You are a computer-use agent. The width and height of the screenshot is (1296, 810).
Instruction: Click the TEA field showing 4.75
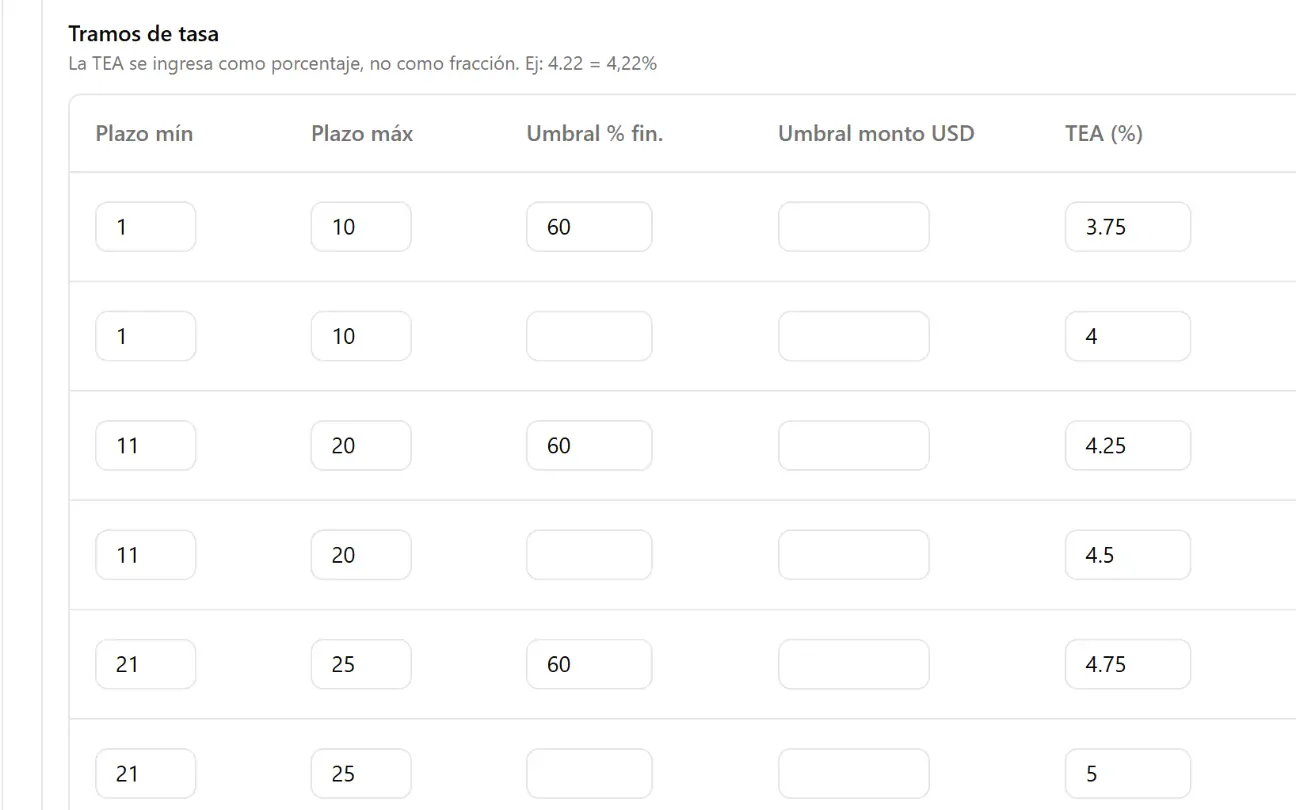tap(1128, 664)
